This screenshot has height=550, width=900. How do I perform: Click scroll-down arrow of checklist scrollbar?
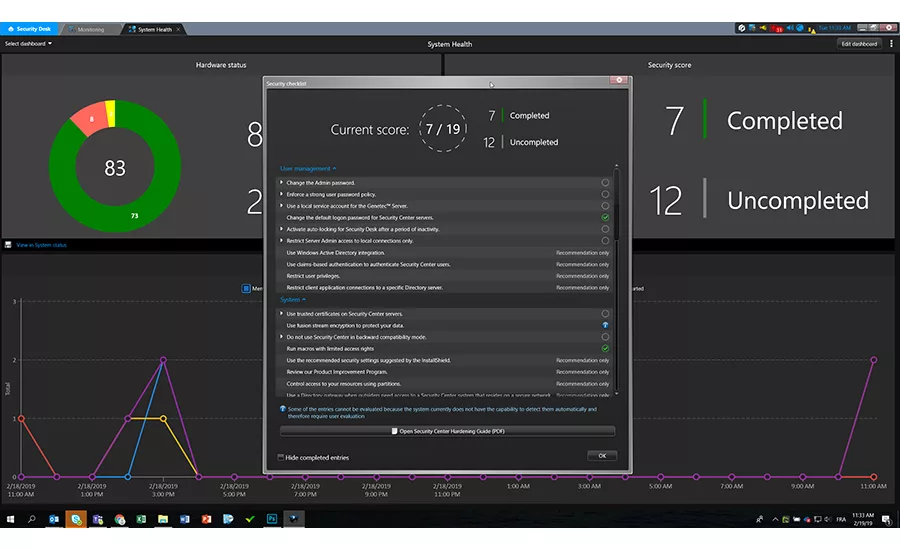coord(616,394)
